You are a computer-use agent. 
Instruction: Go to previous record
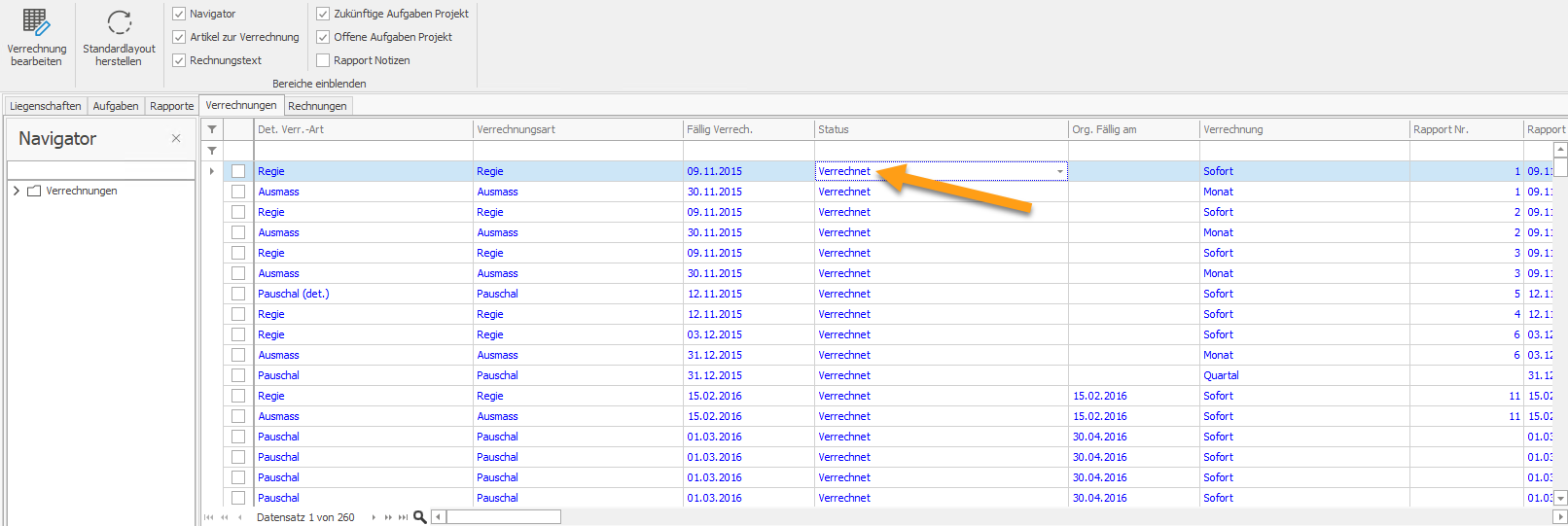240,517
